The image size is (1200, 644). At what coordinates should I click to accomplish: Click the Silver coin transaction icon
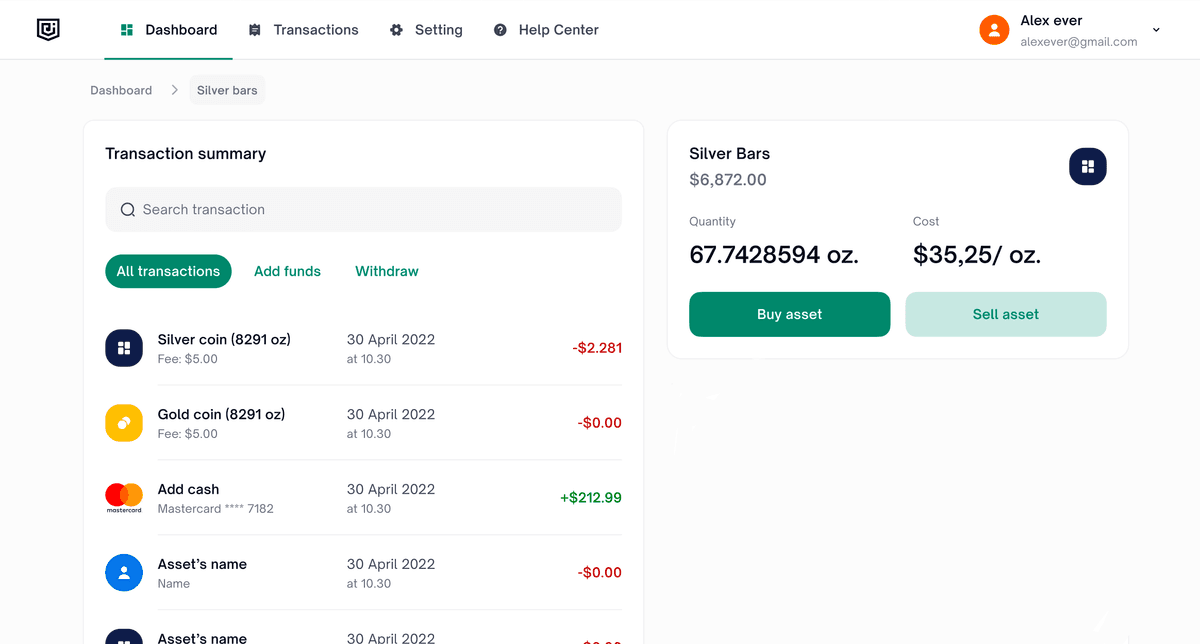(x=123, y=347)
